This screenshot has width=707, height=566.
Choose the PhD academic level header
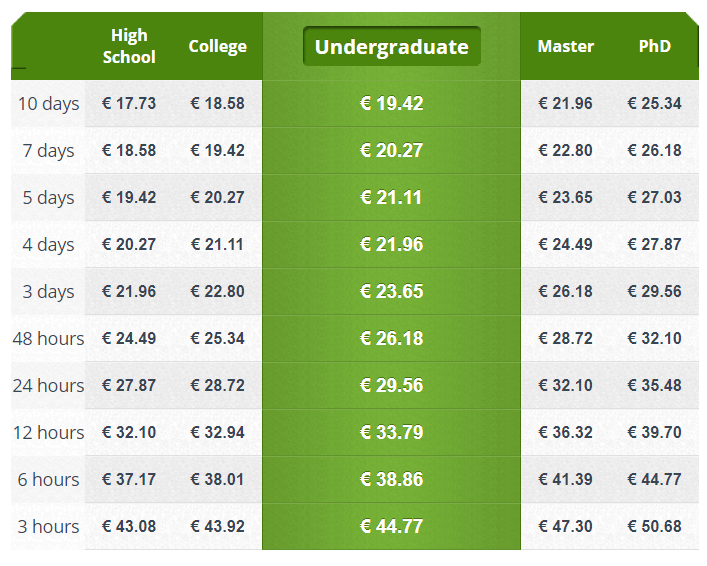(654, 46)
